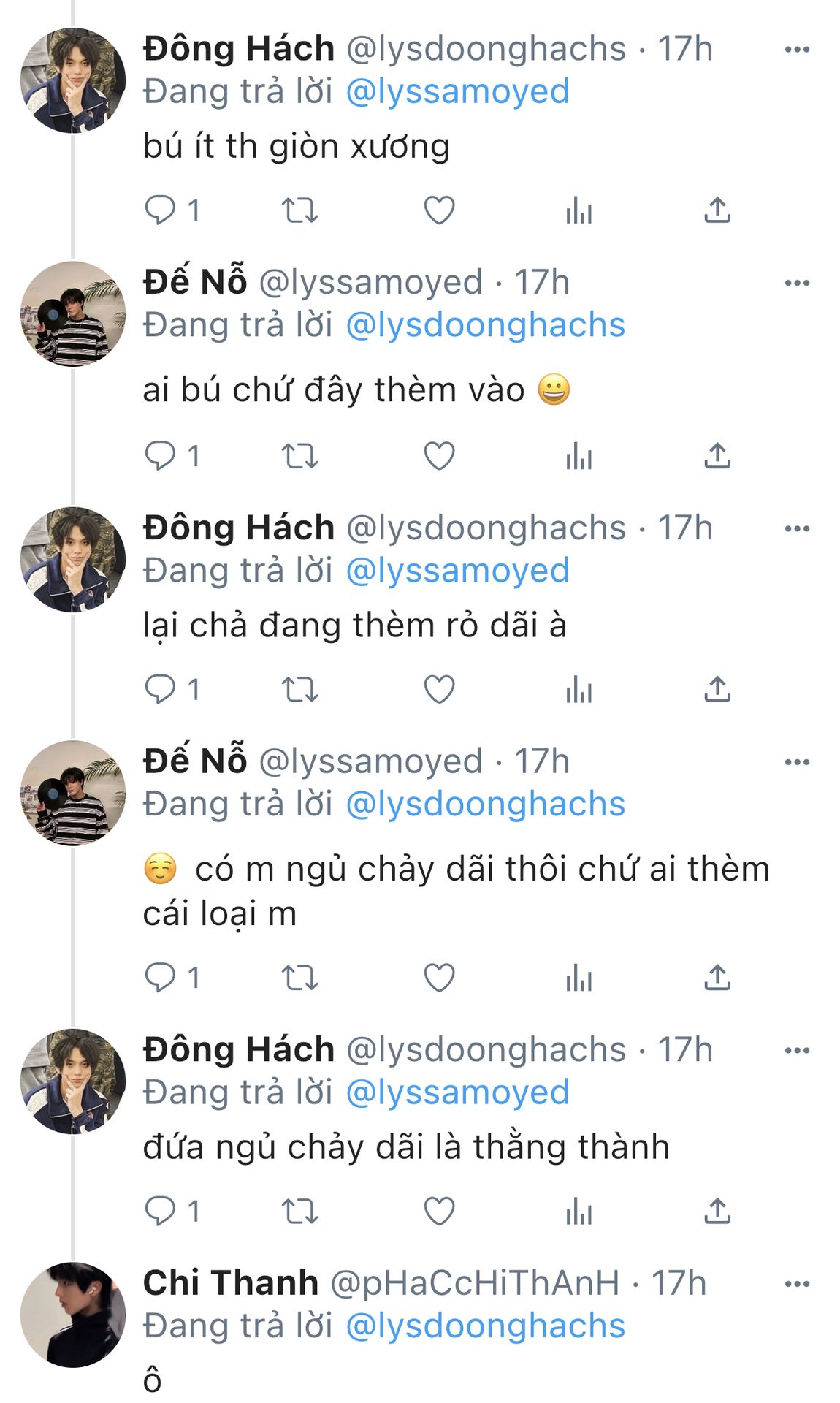Viewport: 840px width, 1403px height.
Task: Retweet the "bú ít th giòn xương" tweet
Action: pyautogui.click(x=299, y=210)
